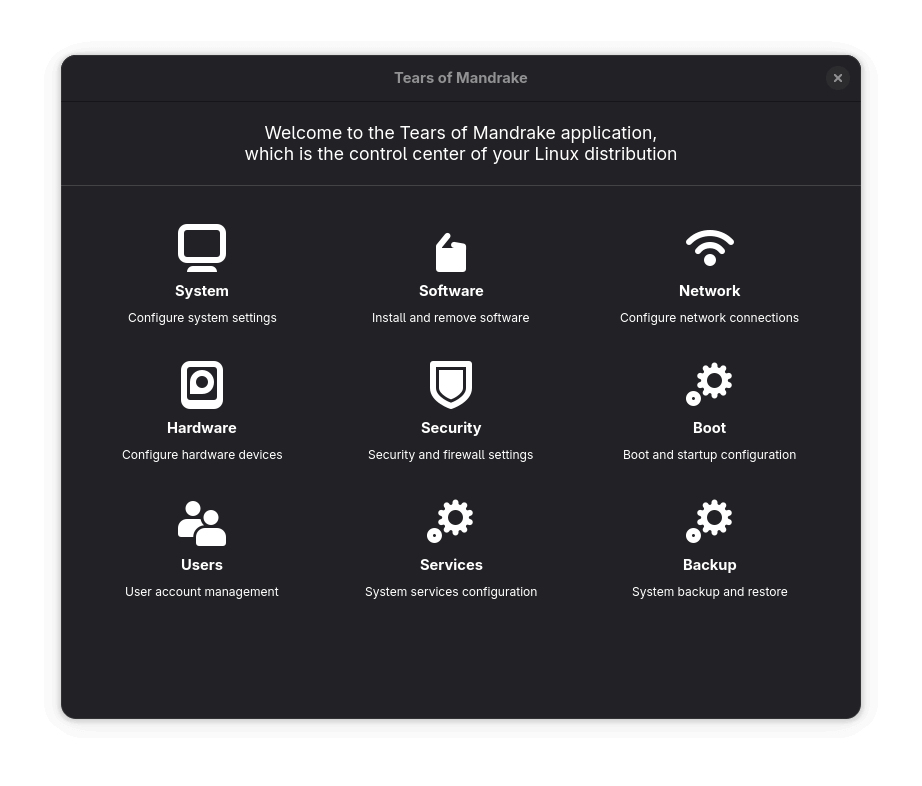Click "Configure network connections" description
Screen dimensions: 922x786
click(x=709, y=318)
